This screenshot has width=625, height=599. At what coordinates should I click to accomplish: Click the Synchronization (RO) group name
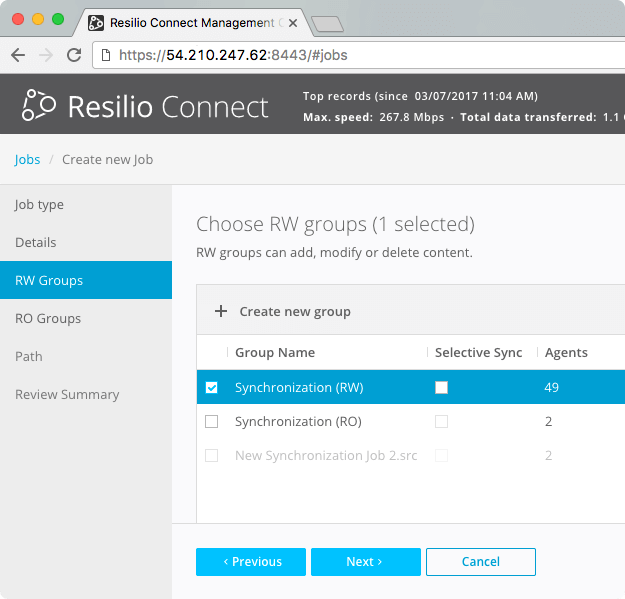tap(299, 421)
